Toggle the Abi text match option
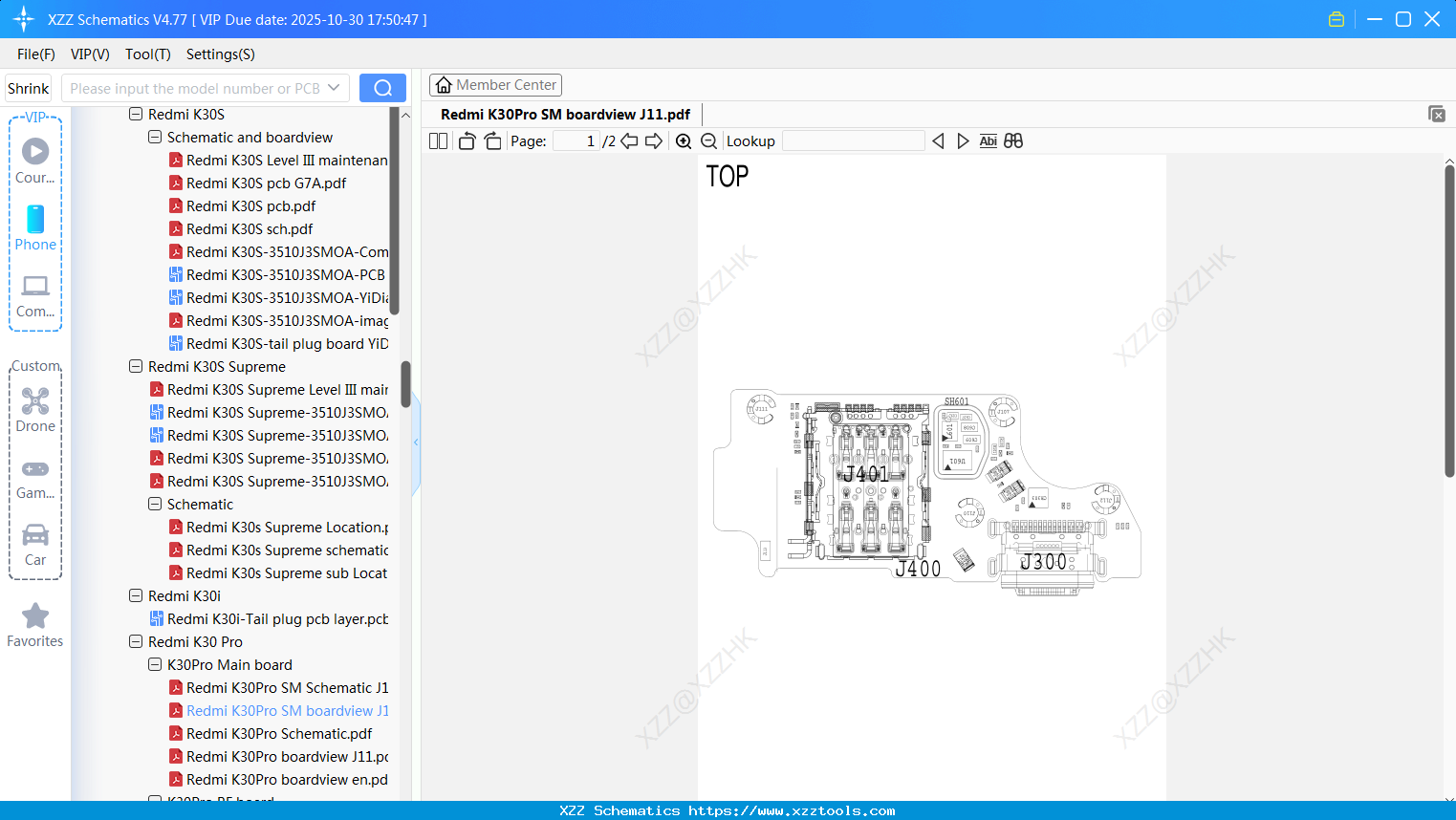The image size is (1456, 820). [989, 141]
